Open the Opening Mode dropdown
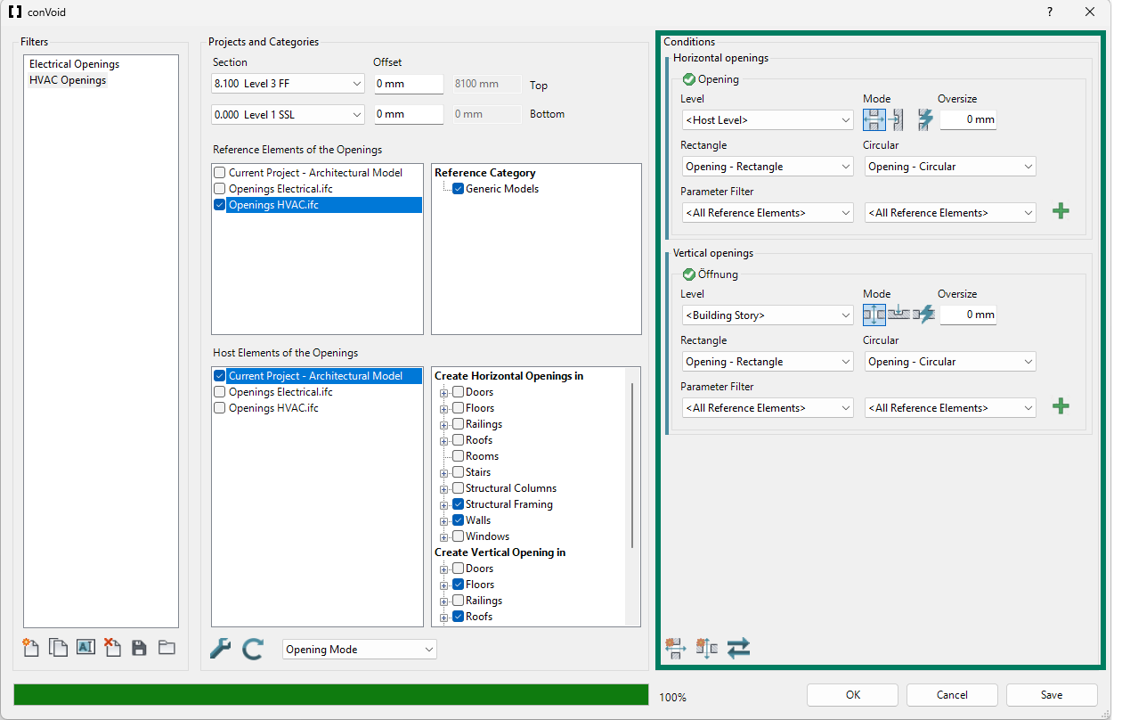Image resolution: width=1122 pixels, height=720 pixels. click(359, 649)
